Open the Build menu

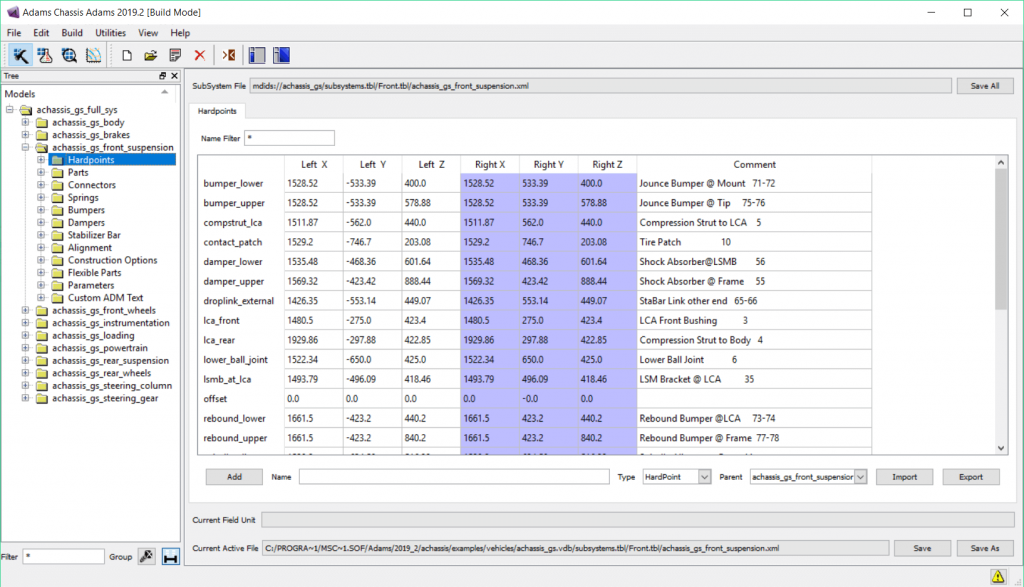tap(72, 33)
